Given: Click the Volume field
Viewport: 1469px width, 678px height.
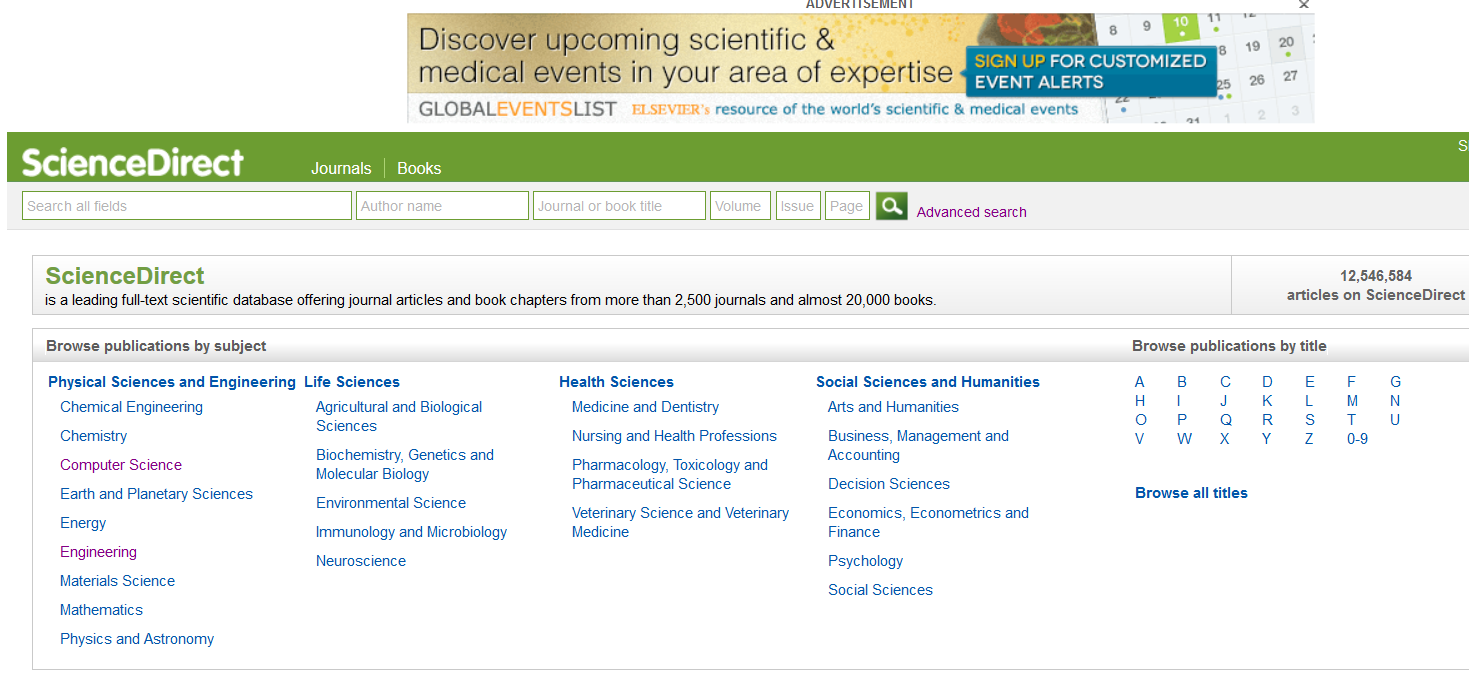Looking at the screenshot, I should tap(740, 206).
